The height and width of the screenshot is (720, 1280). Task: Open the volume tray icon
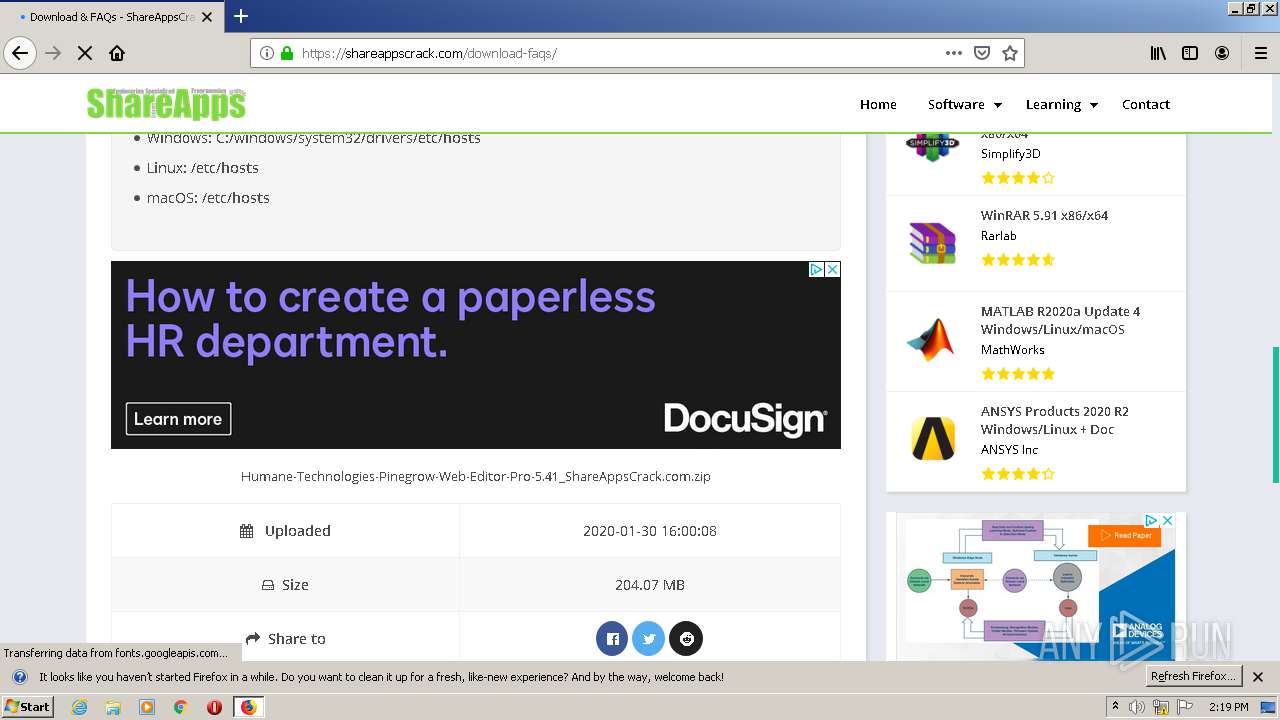tap(1137, 707)
